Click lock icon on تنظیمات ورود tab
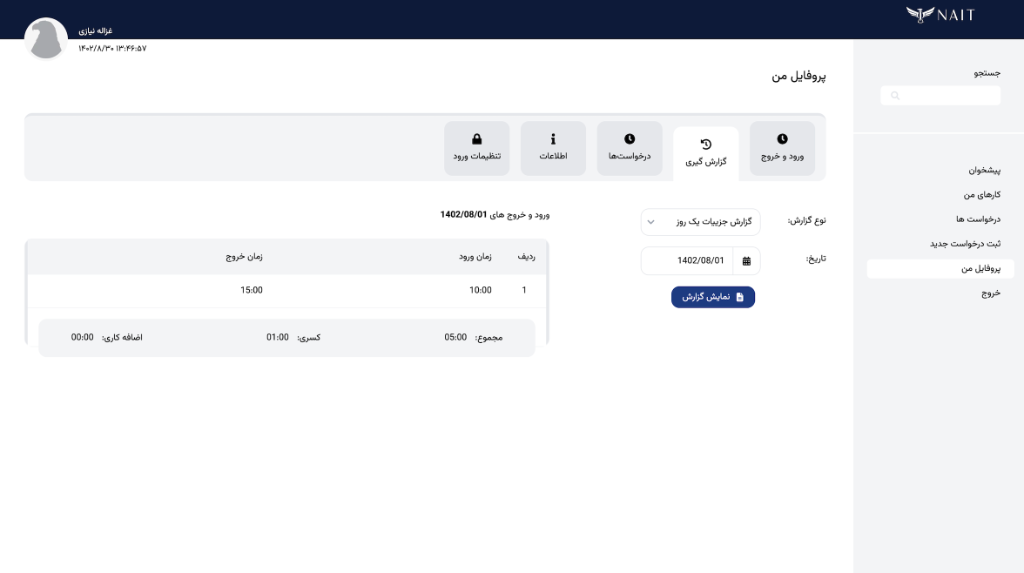 (x=477, y=139)
